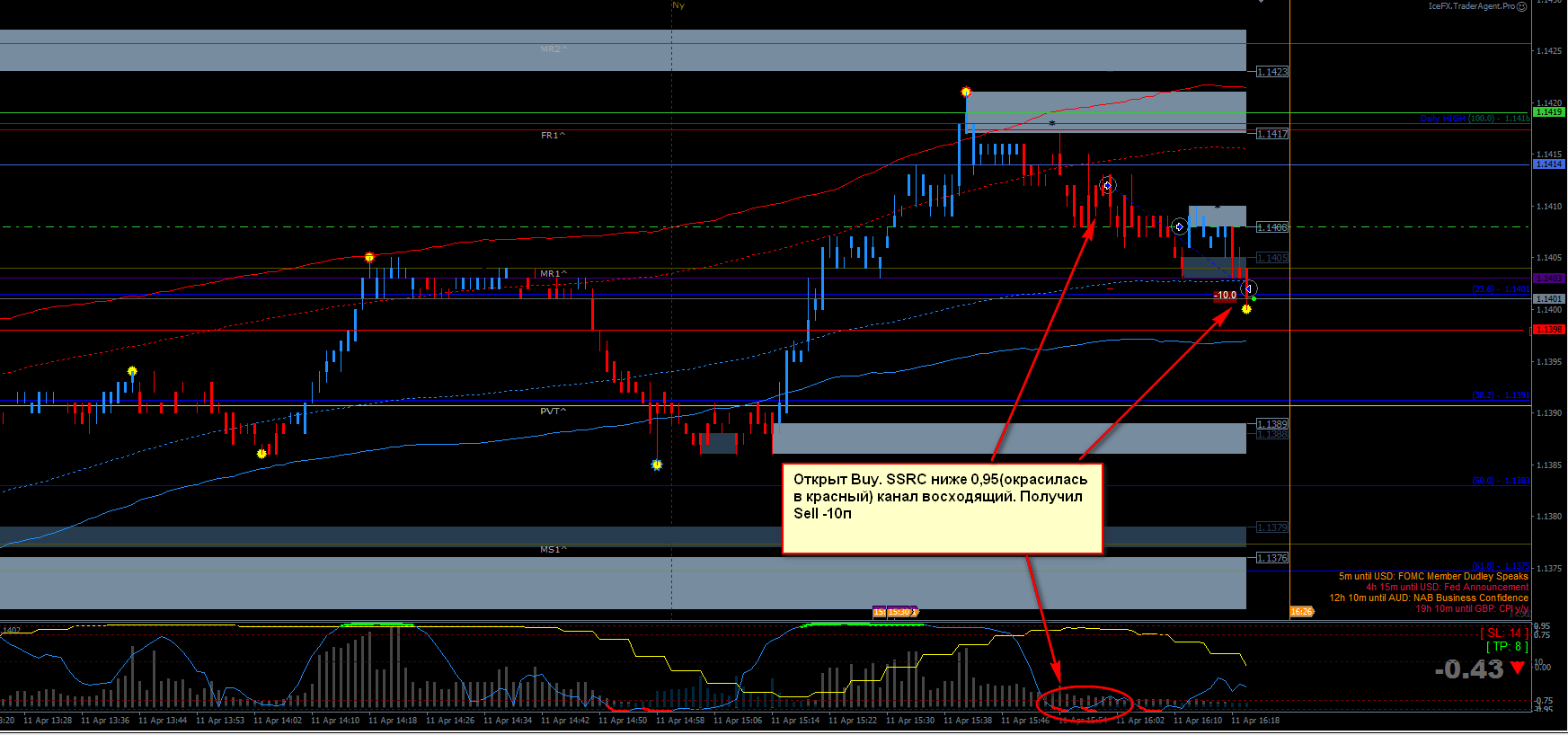Select the order arrow marker at the 1.1408 level
Screen dimensions: 1568x735
point(1180,226)
